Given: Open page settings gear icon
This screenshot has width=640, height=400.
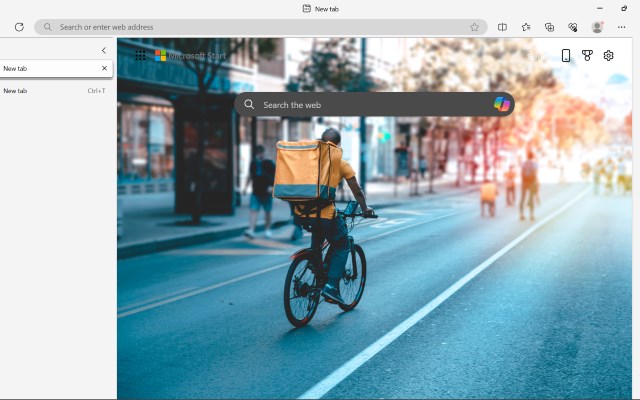Looking at the screenshot, I should (609, 56).
